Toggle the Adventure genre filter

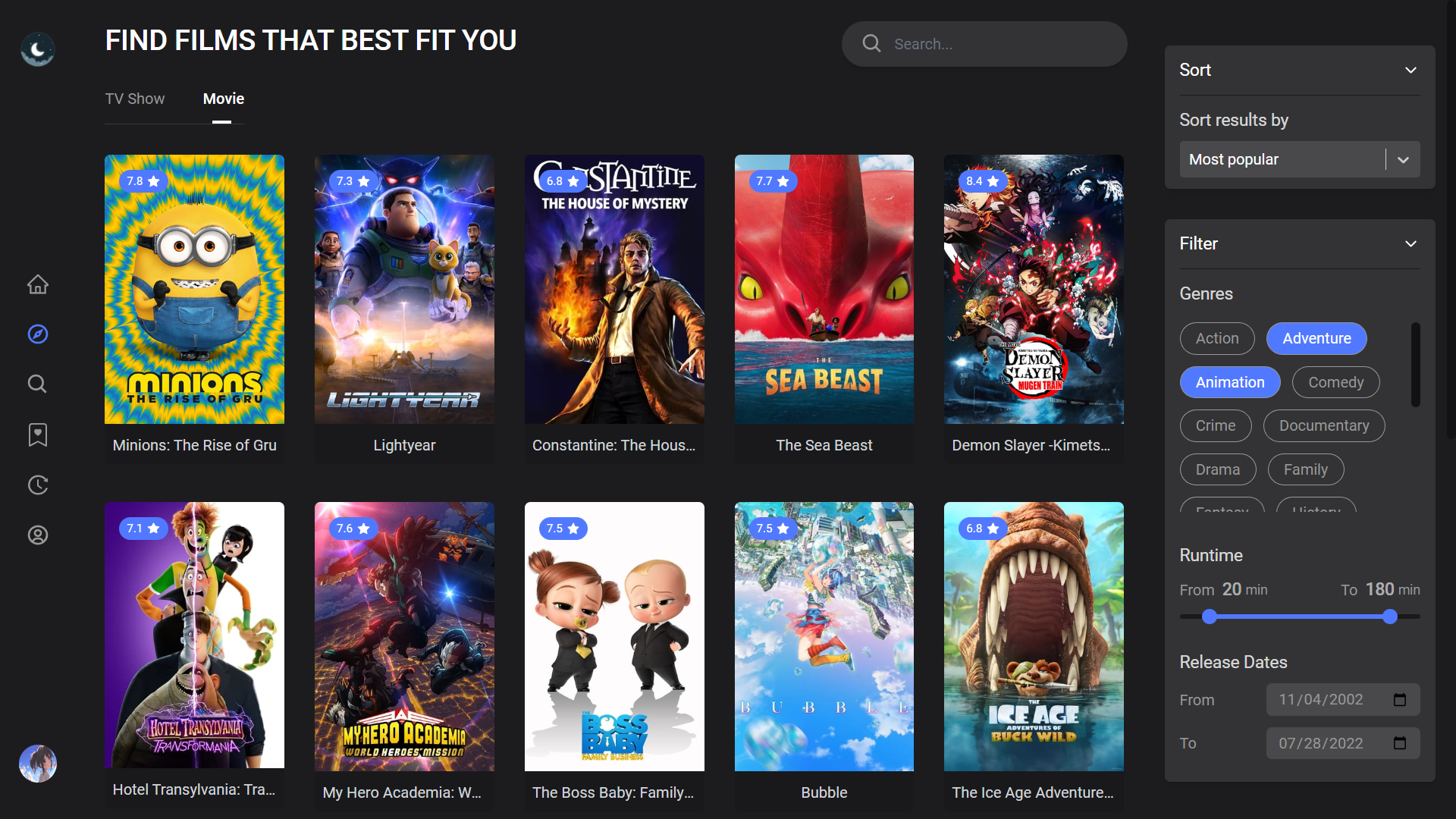1316,339
